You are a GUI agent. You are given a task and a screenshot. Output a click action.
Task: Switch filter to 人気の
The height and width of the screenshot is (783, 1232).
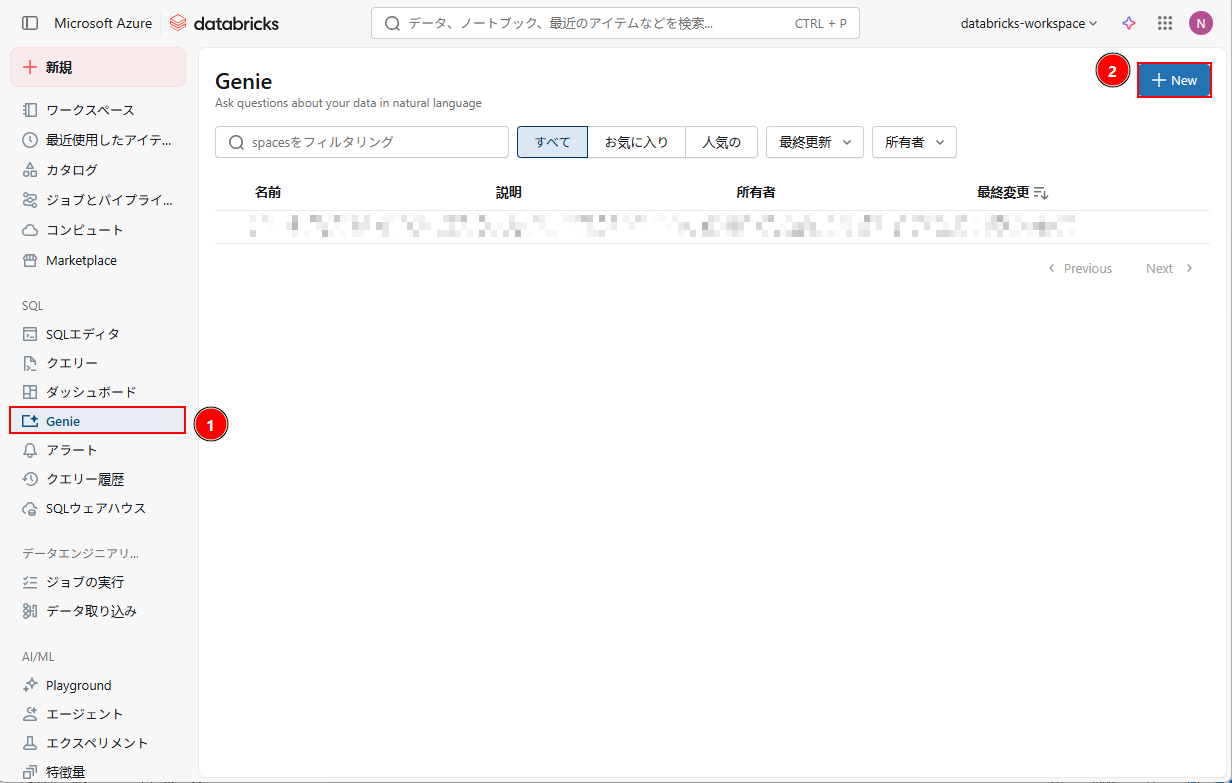click(x=721, y=142)
